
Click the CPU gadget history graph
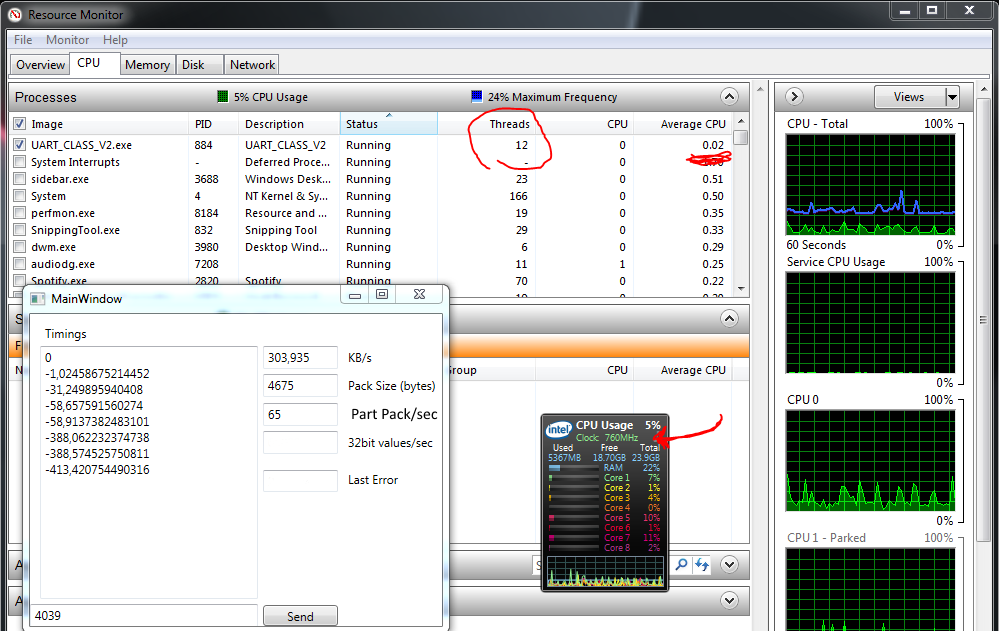[x=605, y=571]
